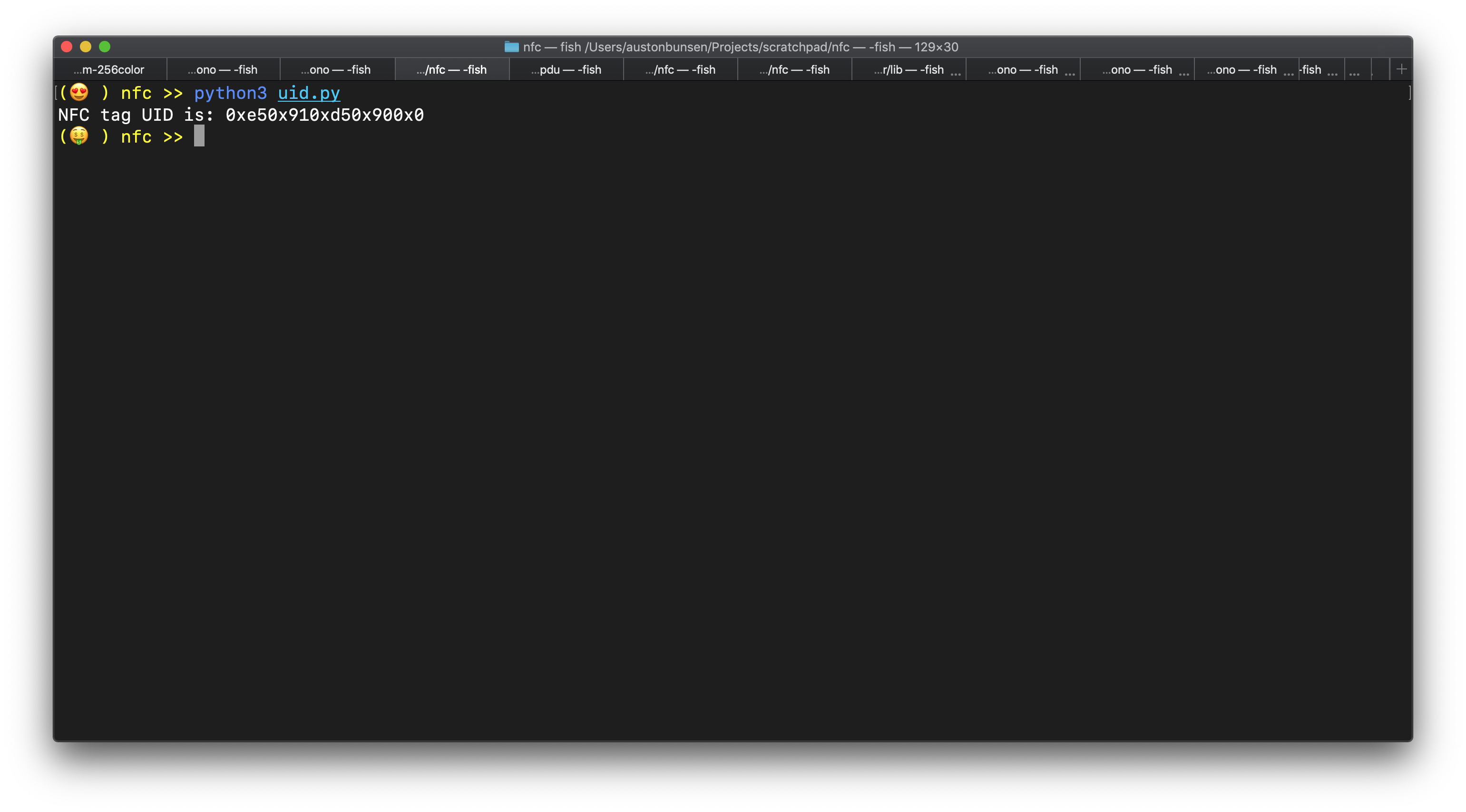Open the narrow -fish tab near right end
Image resolution: width=1466 pixels, height=812 pixels.
tap(1312, 69)
